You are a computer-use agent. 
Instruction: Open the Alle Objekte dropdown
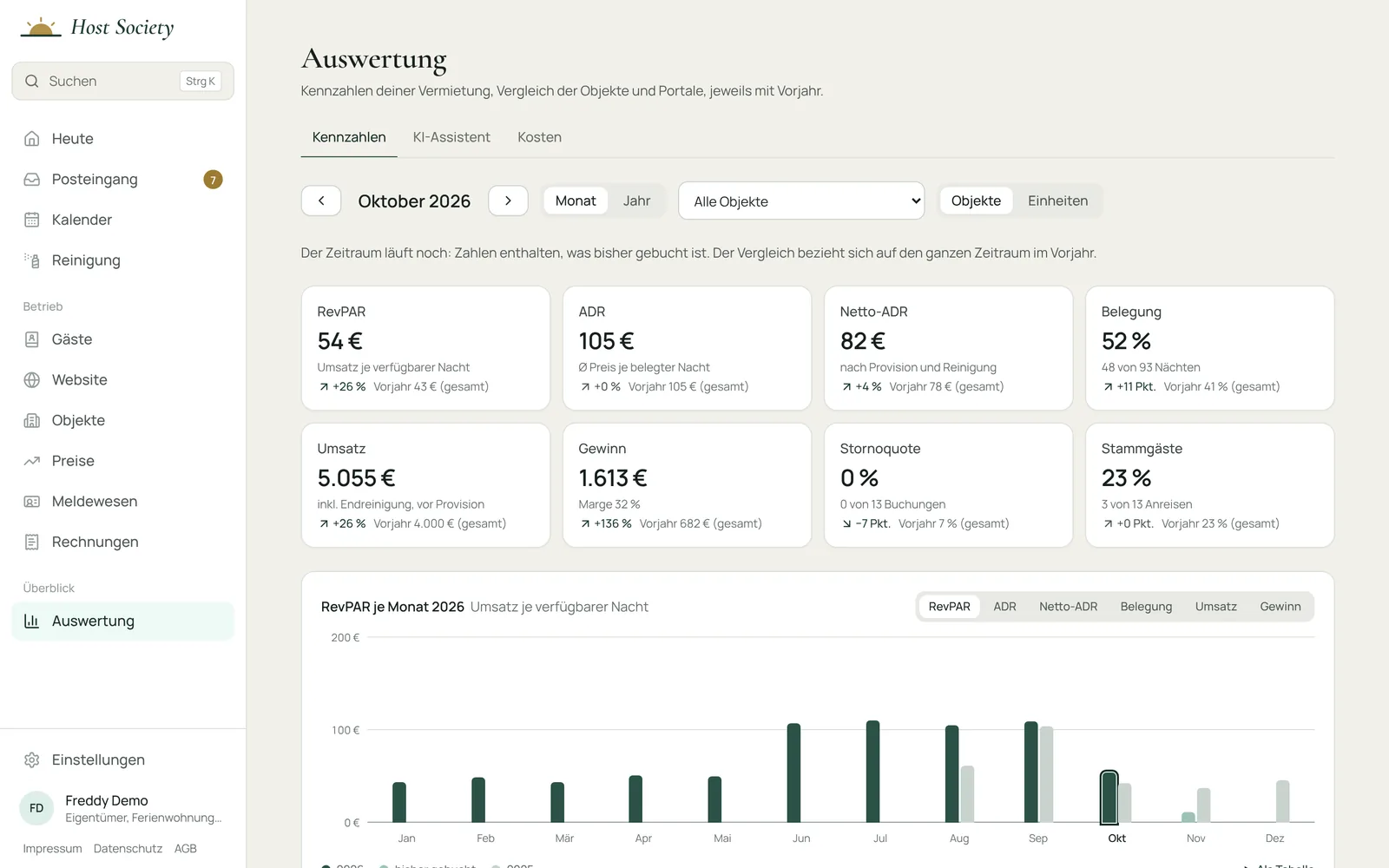tap(801, 201)
